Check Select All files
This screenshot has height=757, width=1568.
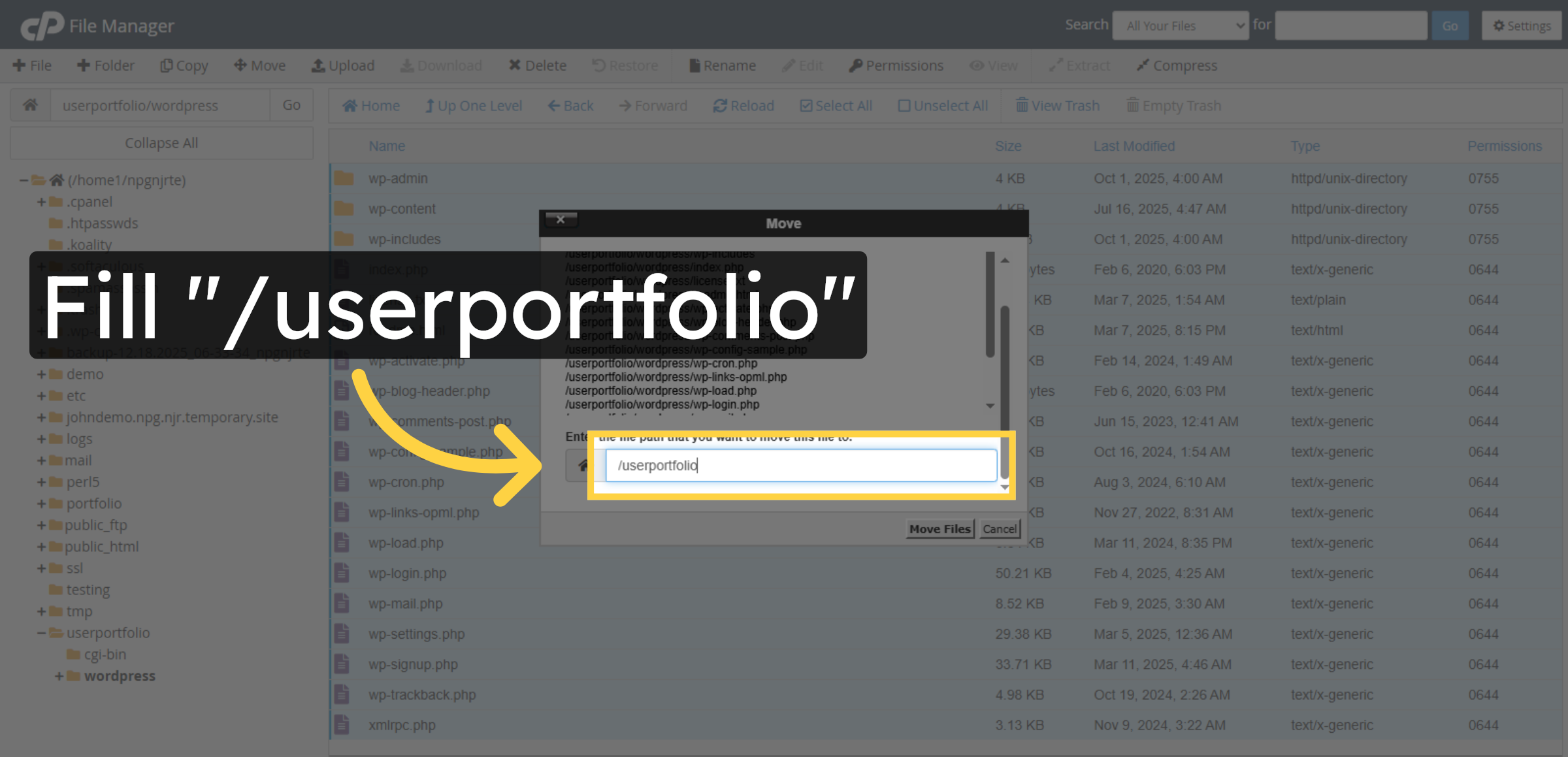pyautogui.click(x=836, y=105)
